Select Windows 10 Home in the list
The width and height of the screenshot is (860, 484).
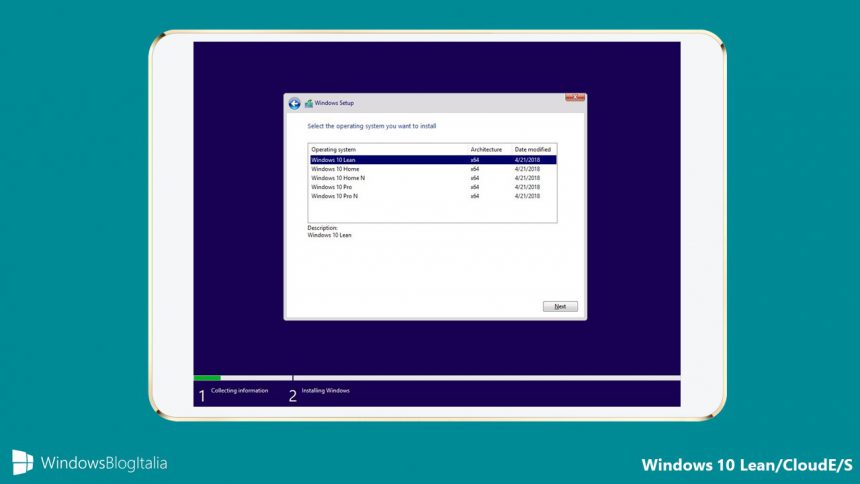[433, 169]
